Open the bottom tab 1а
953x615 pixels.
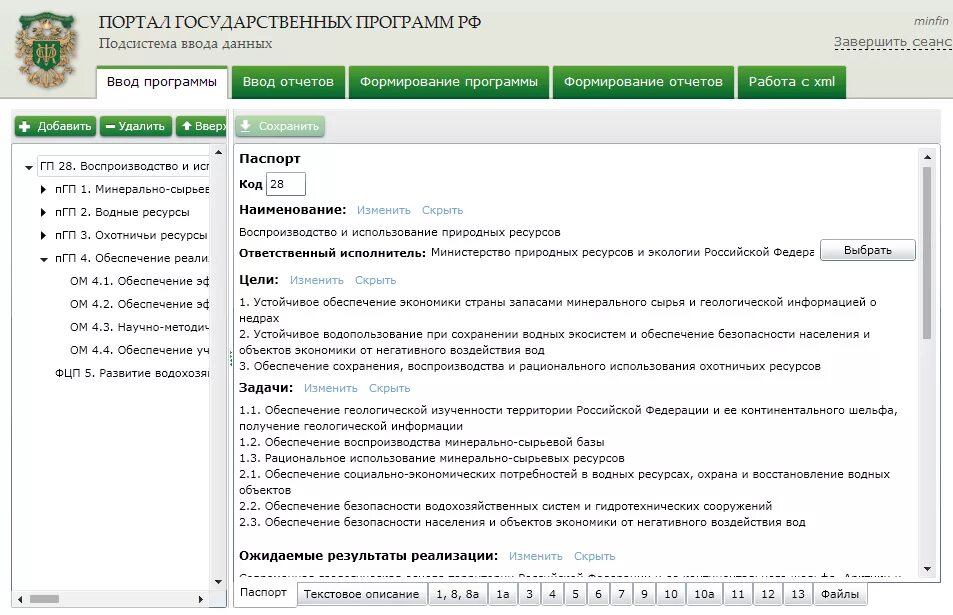click(x=503, y=594)
